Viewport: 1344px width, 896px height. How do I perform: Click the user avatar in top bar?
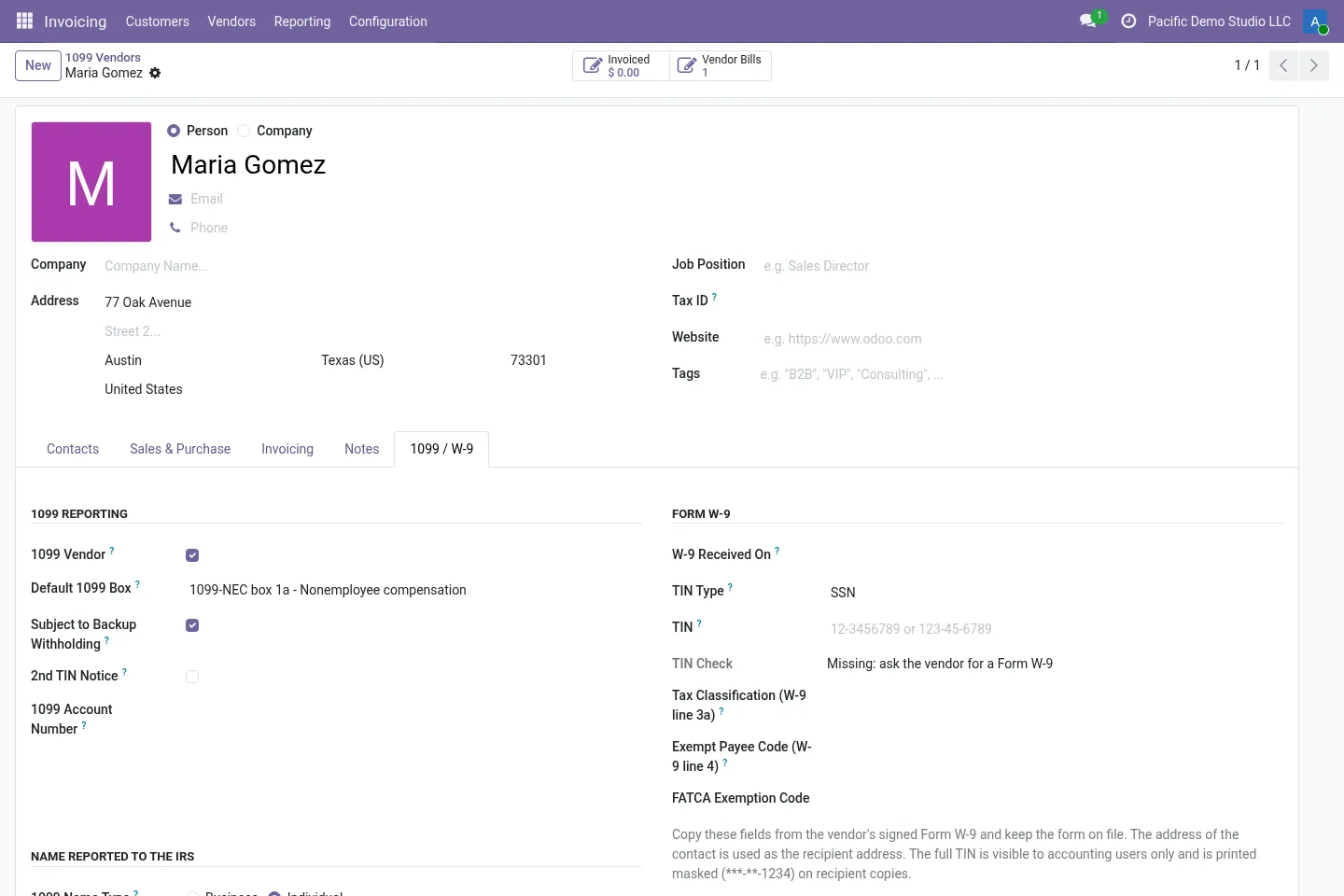tap(1315, 21)
